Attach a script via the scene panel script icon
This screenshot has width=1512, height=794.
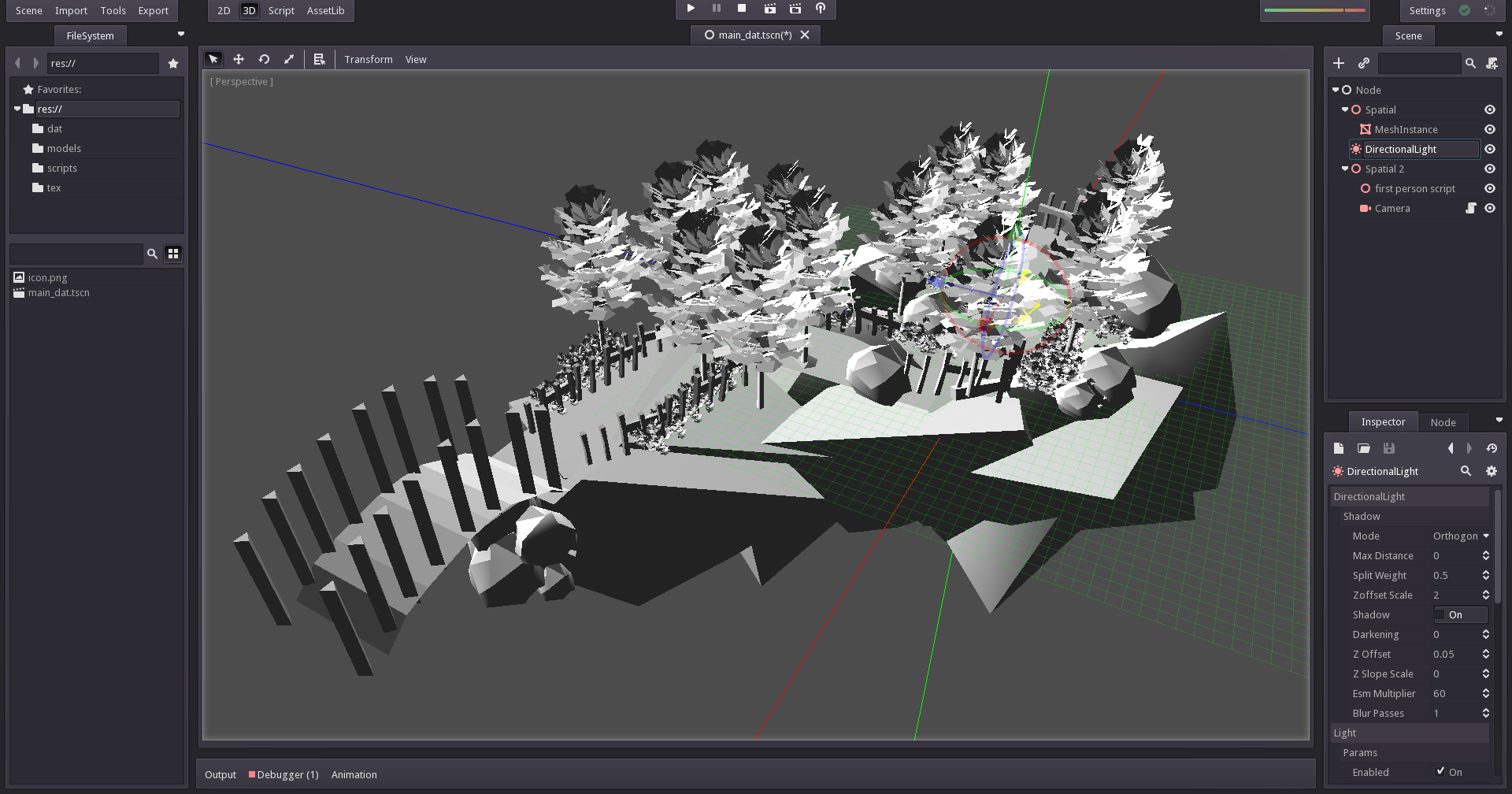(1492, 63)
